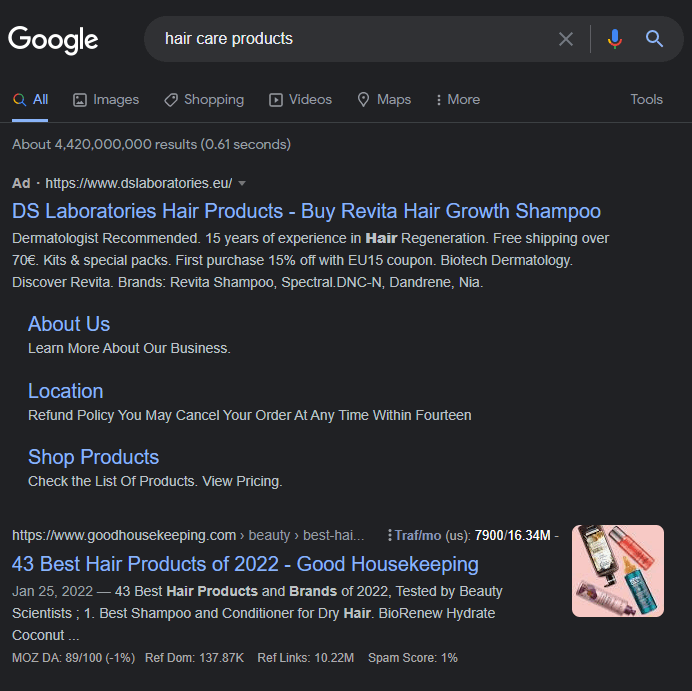Expand the More options menu
692x691 pixels.
pyautogui.click(x=458, y=100)
